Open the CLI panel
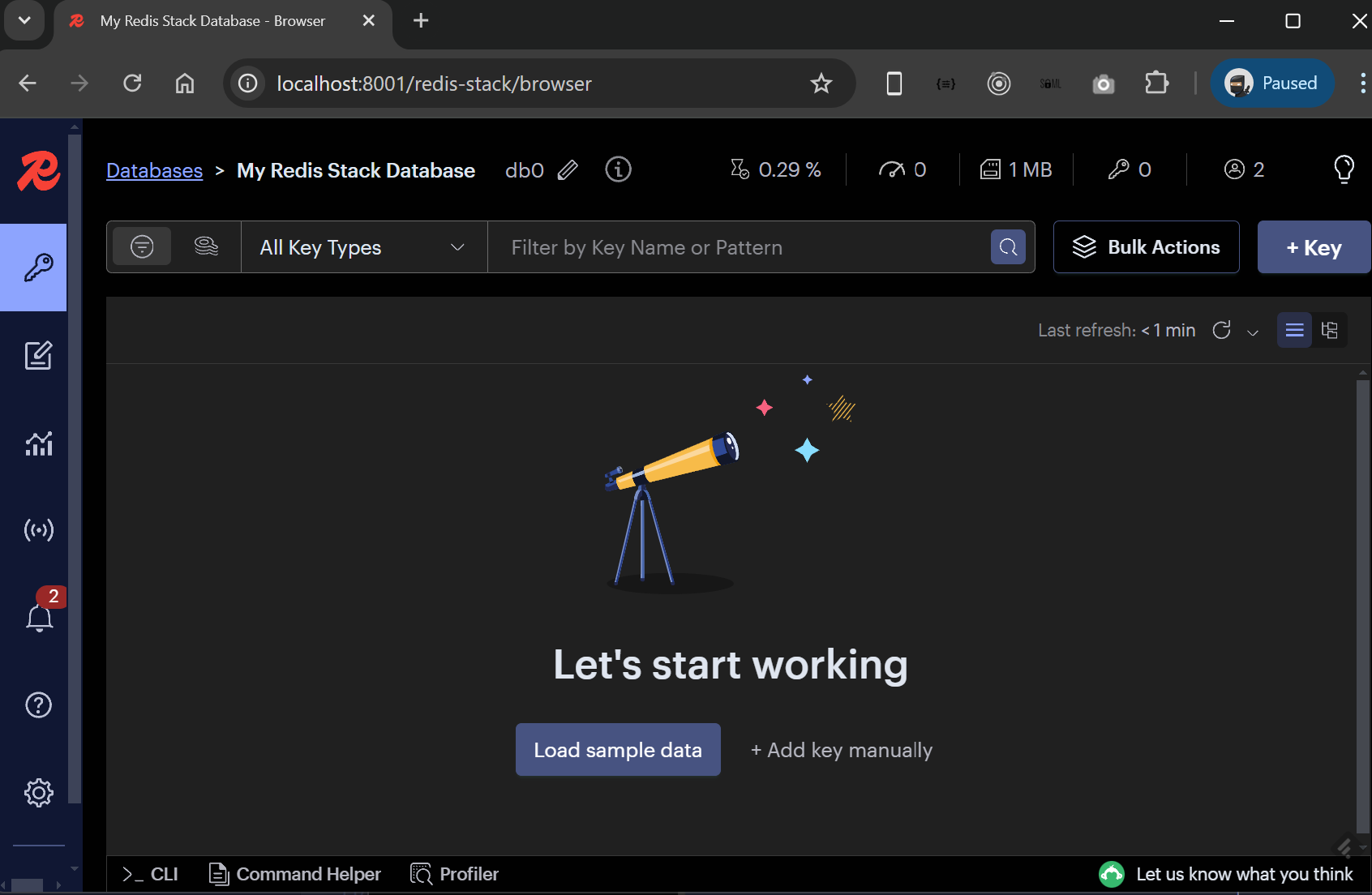This screenshot has height=895, width=1372. point(150,874)
